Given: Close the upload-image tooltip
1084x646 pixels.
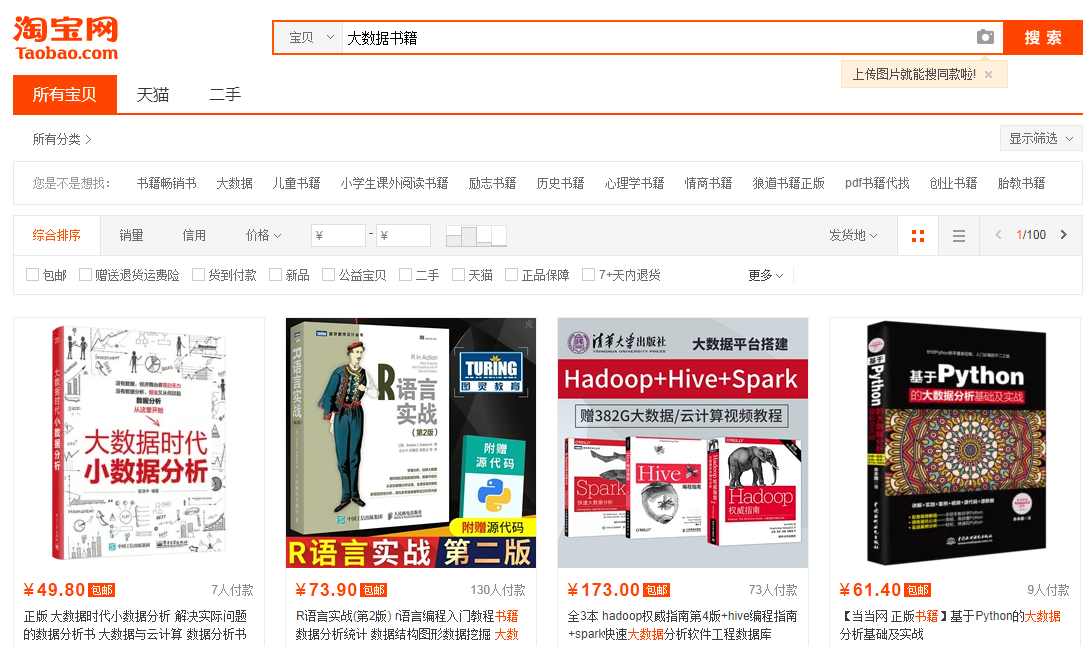Looking at the screenshot, I should [989, 75].
